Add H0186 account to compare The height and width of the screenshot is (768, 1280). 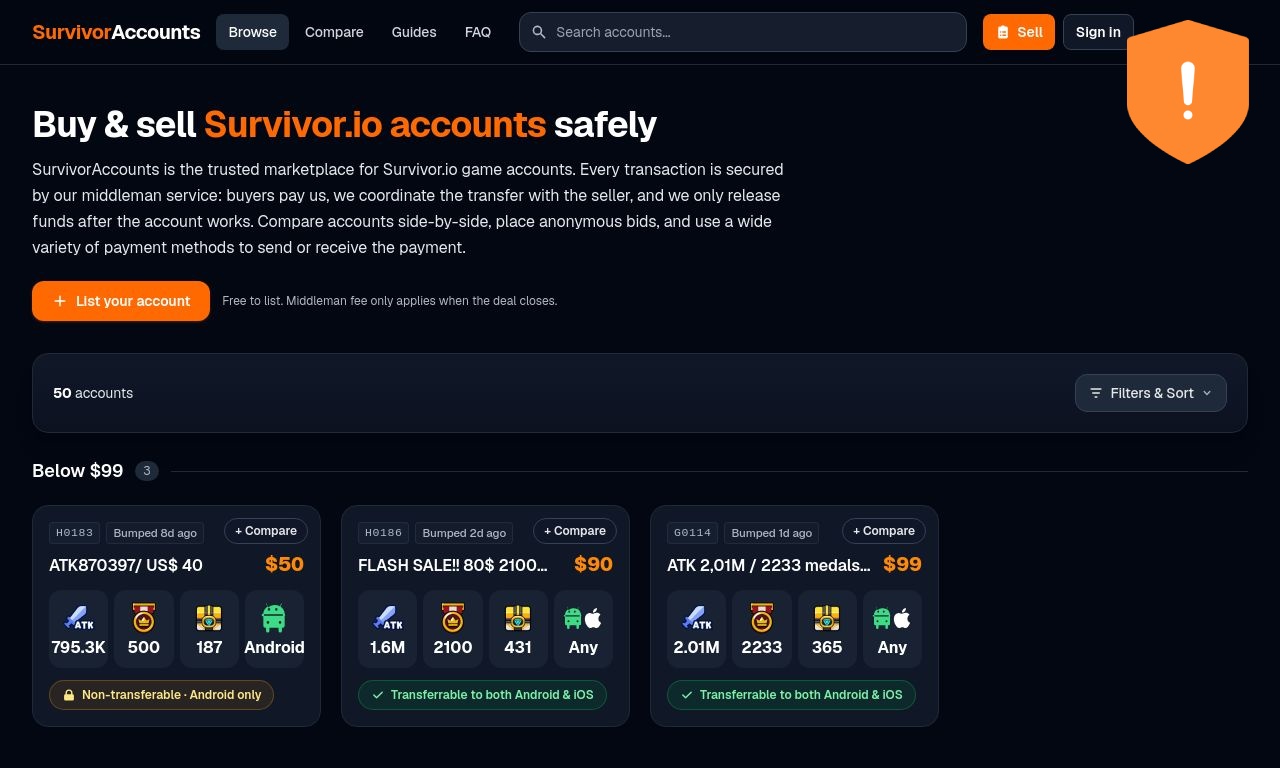click(575, 531)
